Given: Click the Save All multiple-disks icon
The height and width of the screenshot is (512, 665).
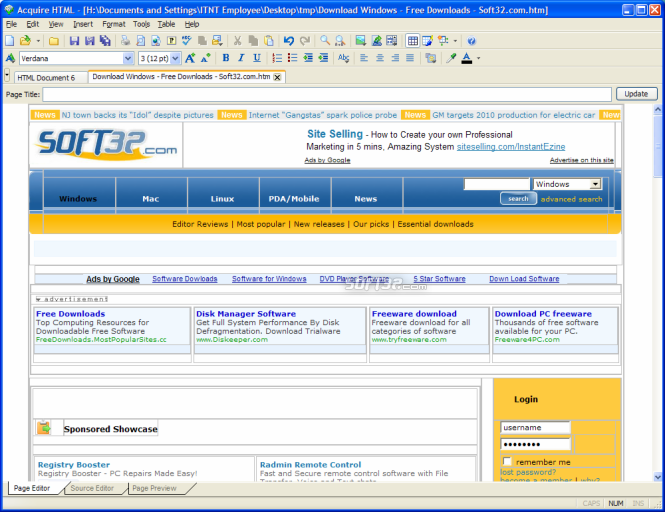Looking at the screenshot, I should tap(105, 41).
